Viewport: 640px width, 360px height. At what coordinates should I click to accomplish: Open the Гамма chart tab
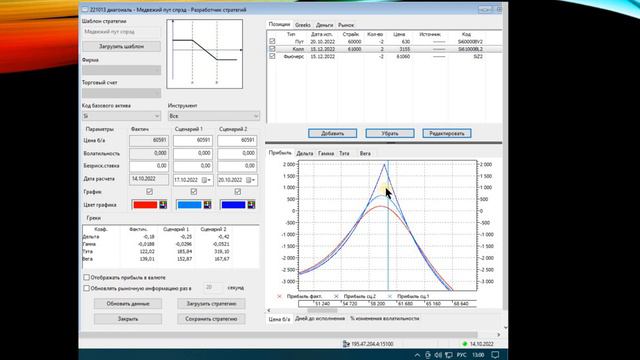click(326, 153)
